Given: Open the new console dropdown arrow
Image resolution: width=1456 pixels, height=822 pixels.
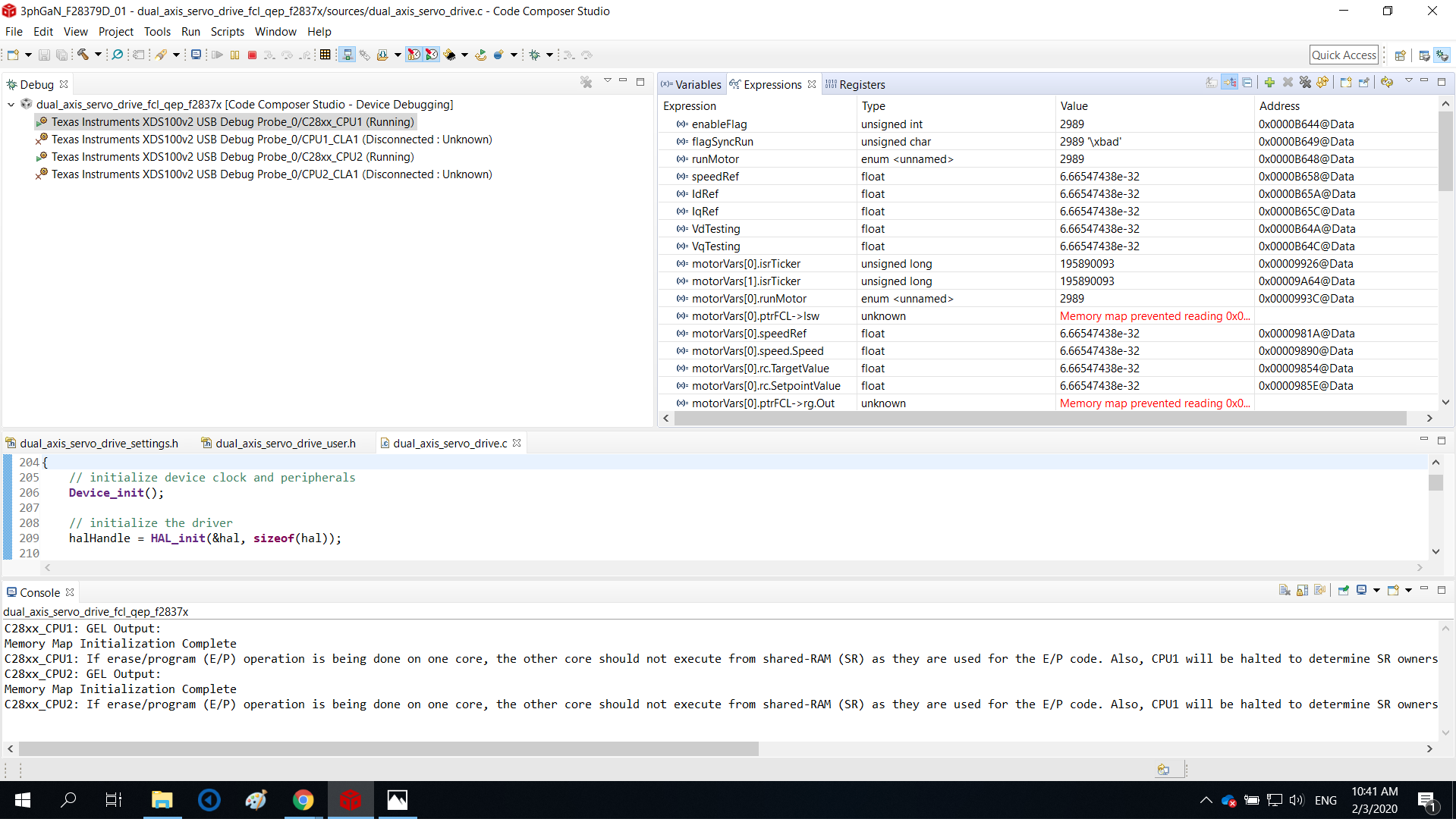Looking at the screenshot, I should tap(1409, 590).
